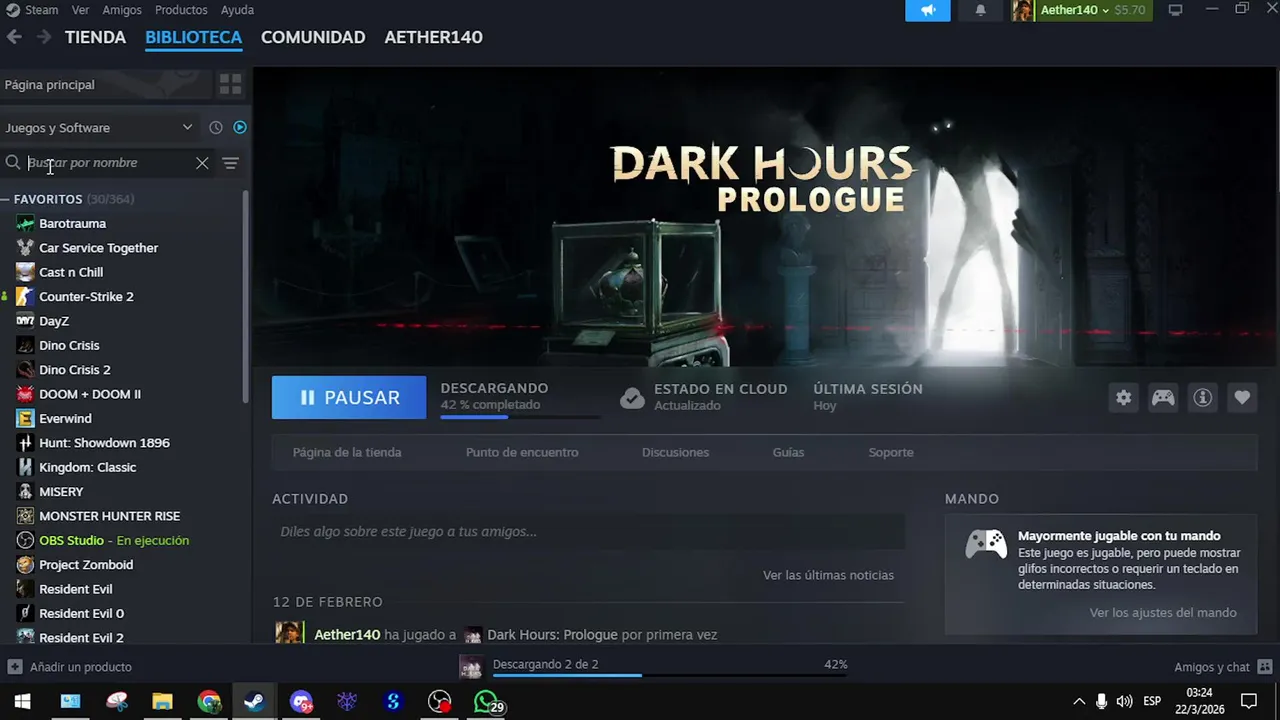Select Counter-Strike 2
Viewport: 1280px width, 720px height.
click(x=86, y=296)
